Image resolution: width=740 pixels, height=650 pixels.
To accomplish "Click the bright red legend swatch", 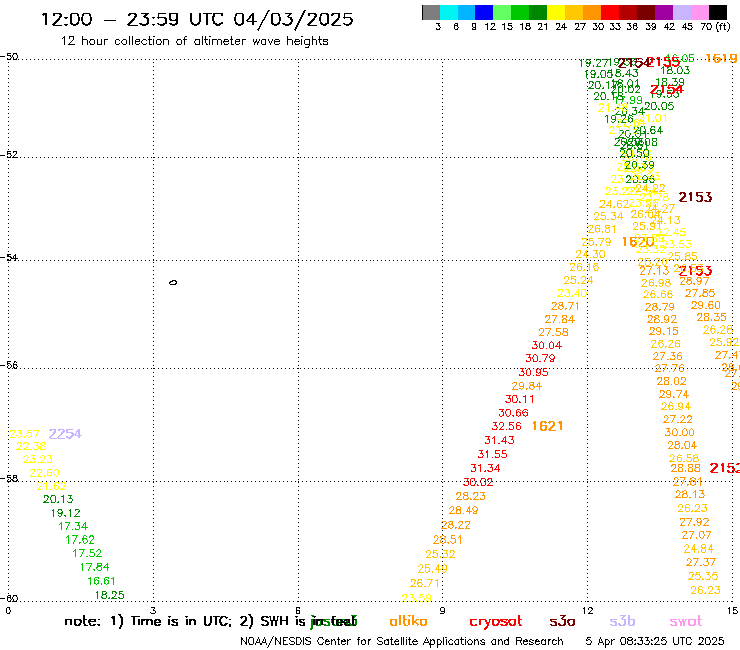I will click(x=610, y=12).
